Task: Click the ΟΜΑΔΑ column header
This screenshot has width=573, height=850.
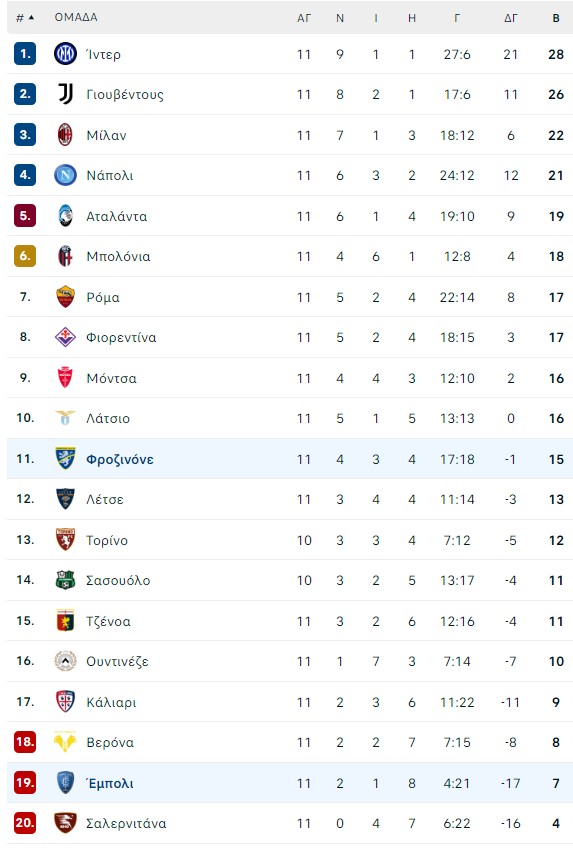Action: (76, 17)
